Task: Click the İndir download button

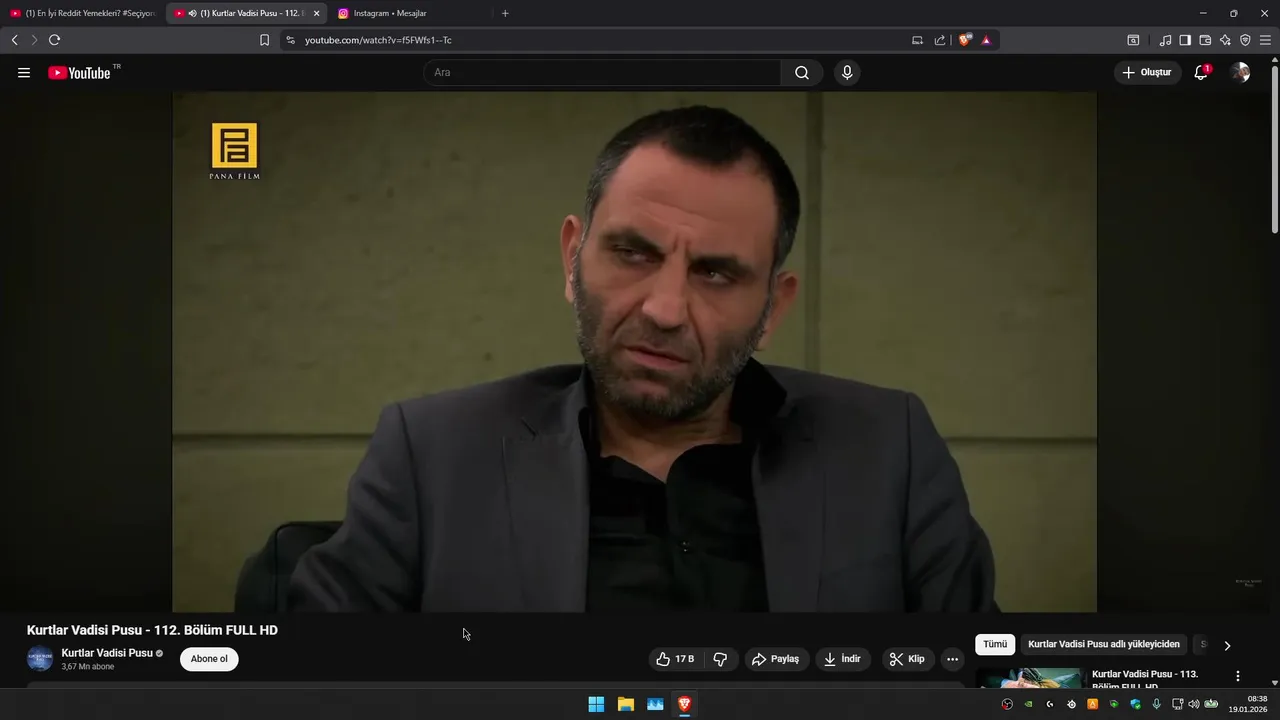Action: point(843,659)
